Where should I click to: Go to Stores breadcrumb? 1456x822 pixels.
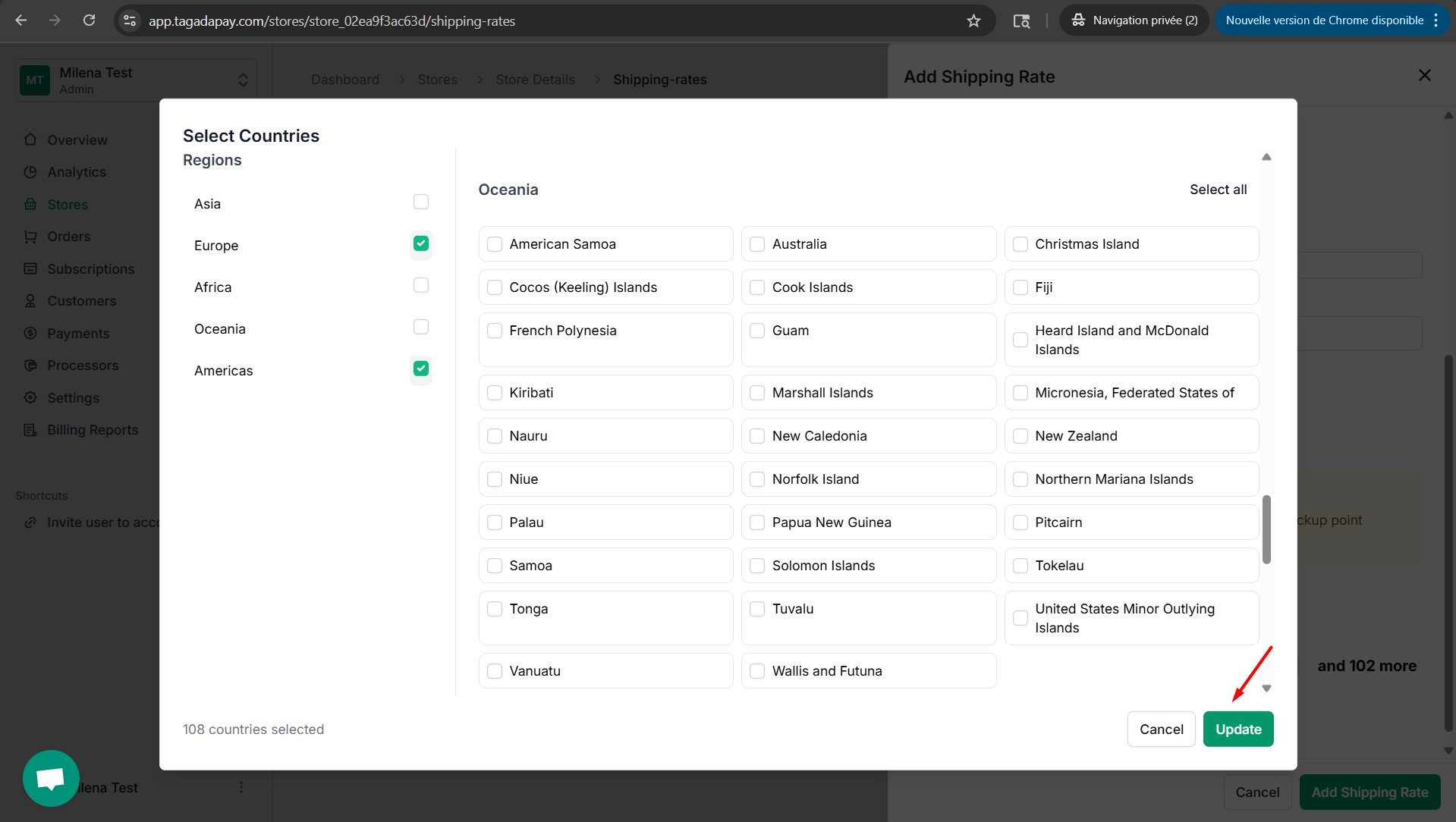coord(438,80)
